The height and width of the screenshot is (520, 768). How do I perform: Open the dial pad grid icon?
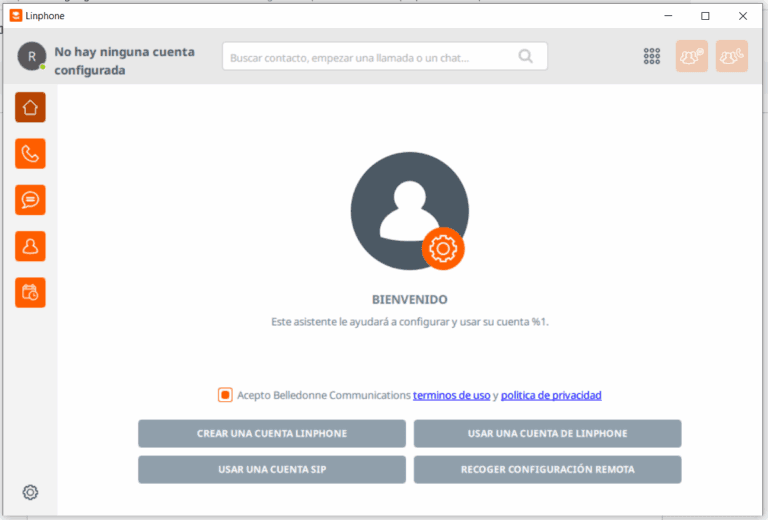point(652,56)
